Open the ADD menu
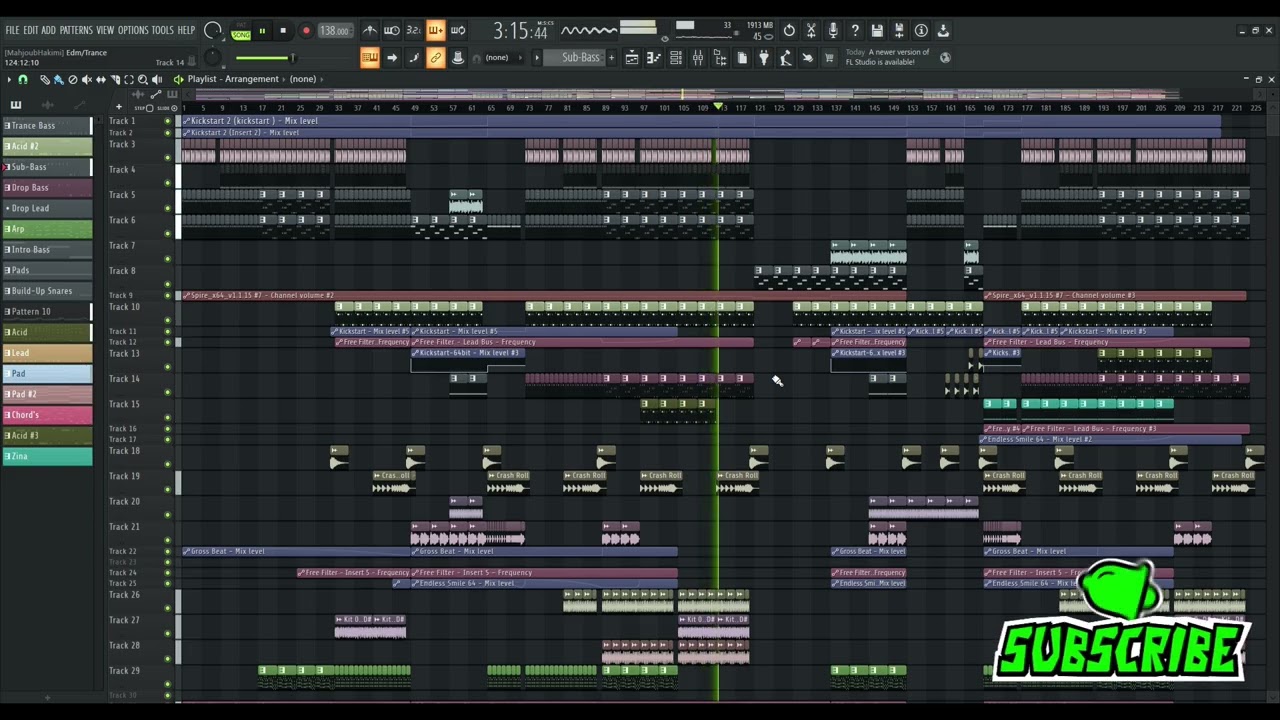1280x720 pixels. point(49,31)
